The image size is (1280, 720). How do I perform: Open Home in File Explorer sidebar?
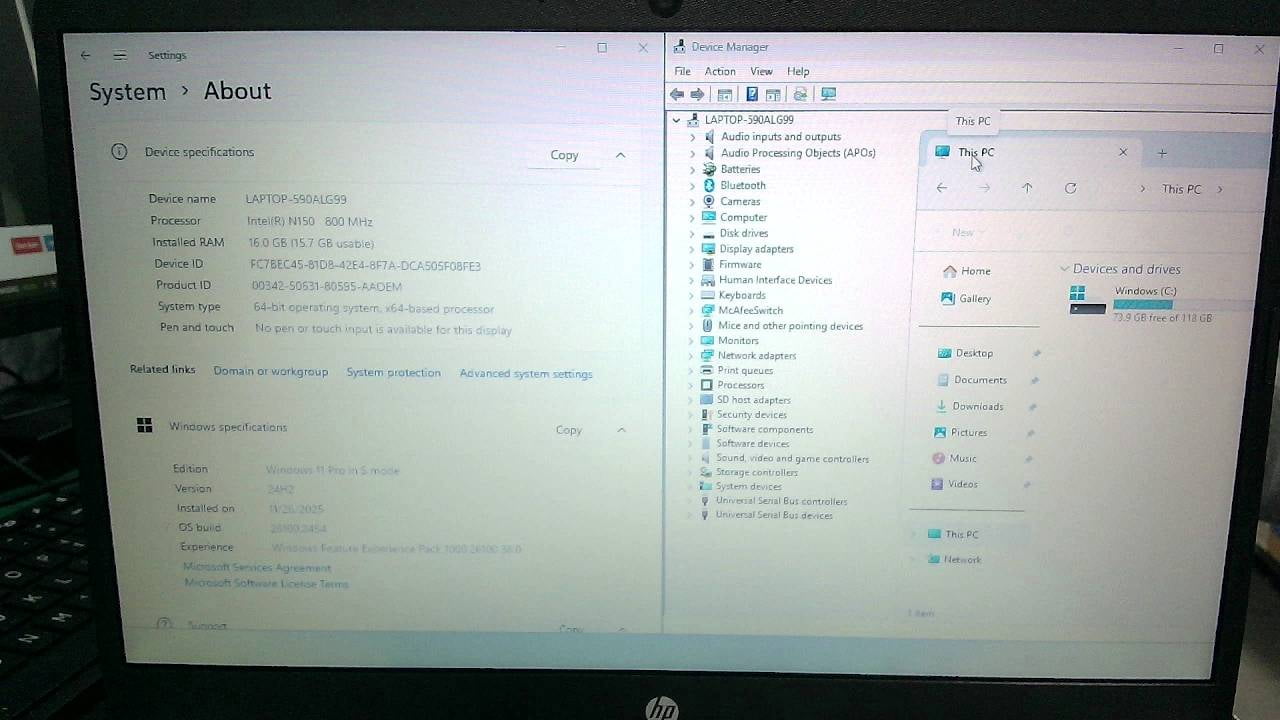[x=966, y=271]
